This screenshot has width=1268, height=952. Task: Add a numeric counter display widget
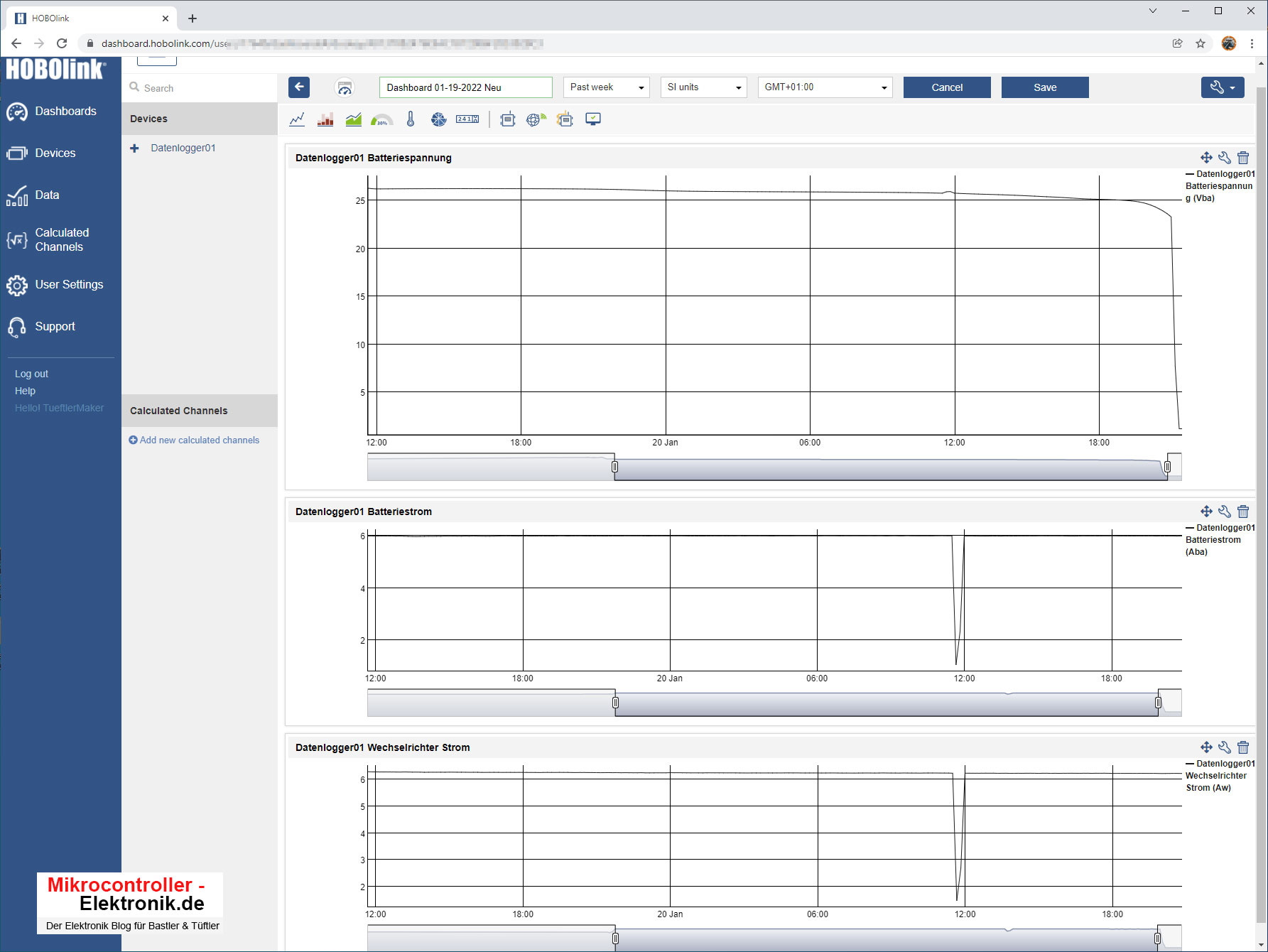pyautogui.click(x=467, y=119)
